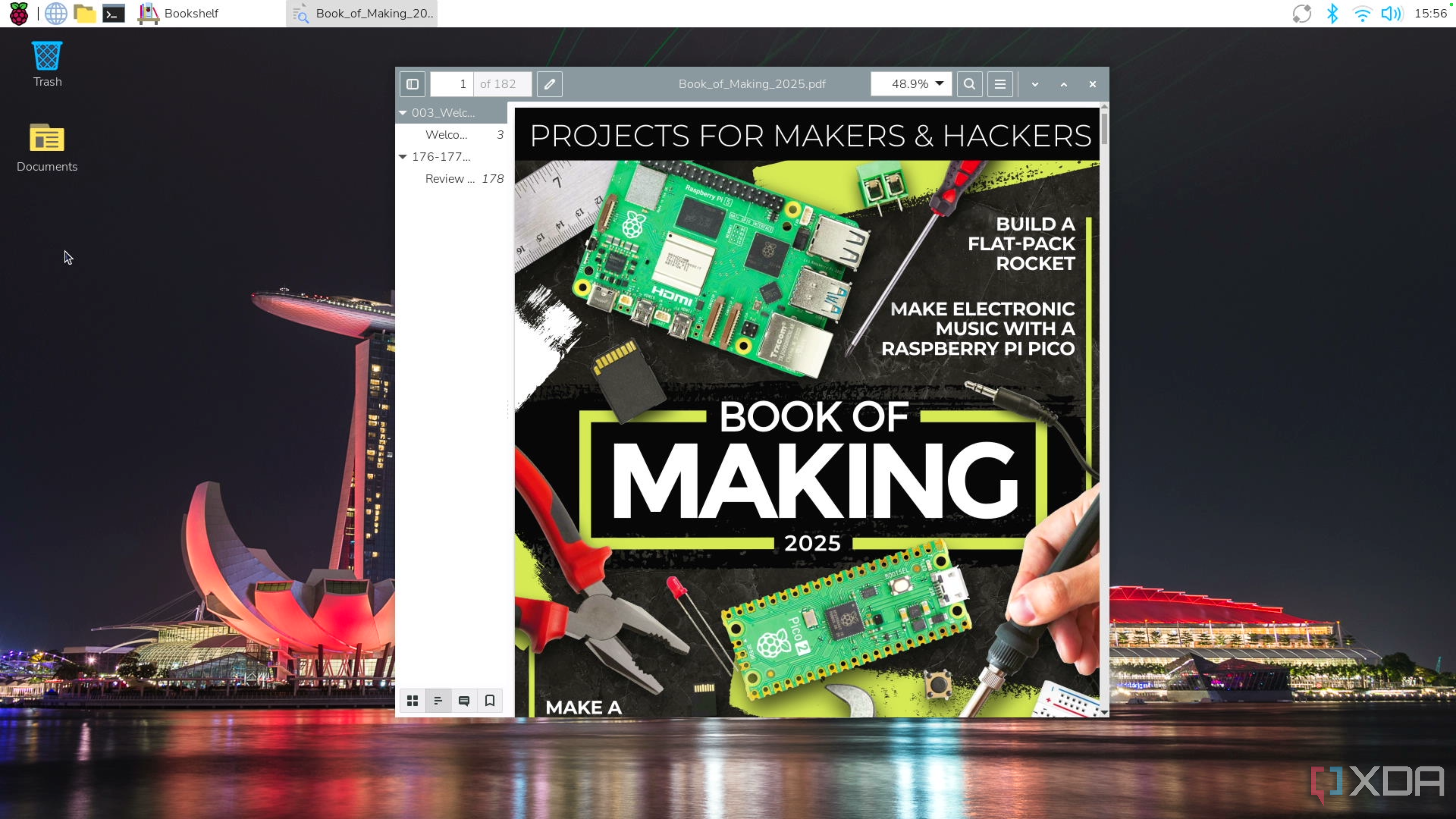Launch the web browser from taskbar
Image resolution: width=1456 pixels, height=819 pixels.
(x=56, y=14)
